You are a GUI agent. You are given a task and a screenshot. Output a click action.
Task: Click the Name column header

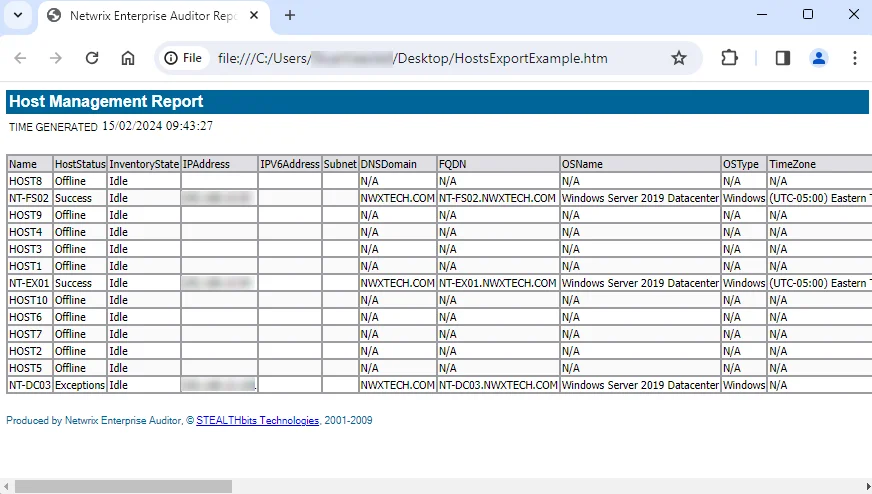[x=30, y=164]
